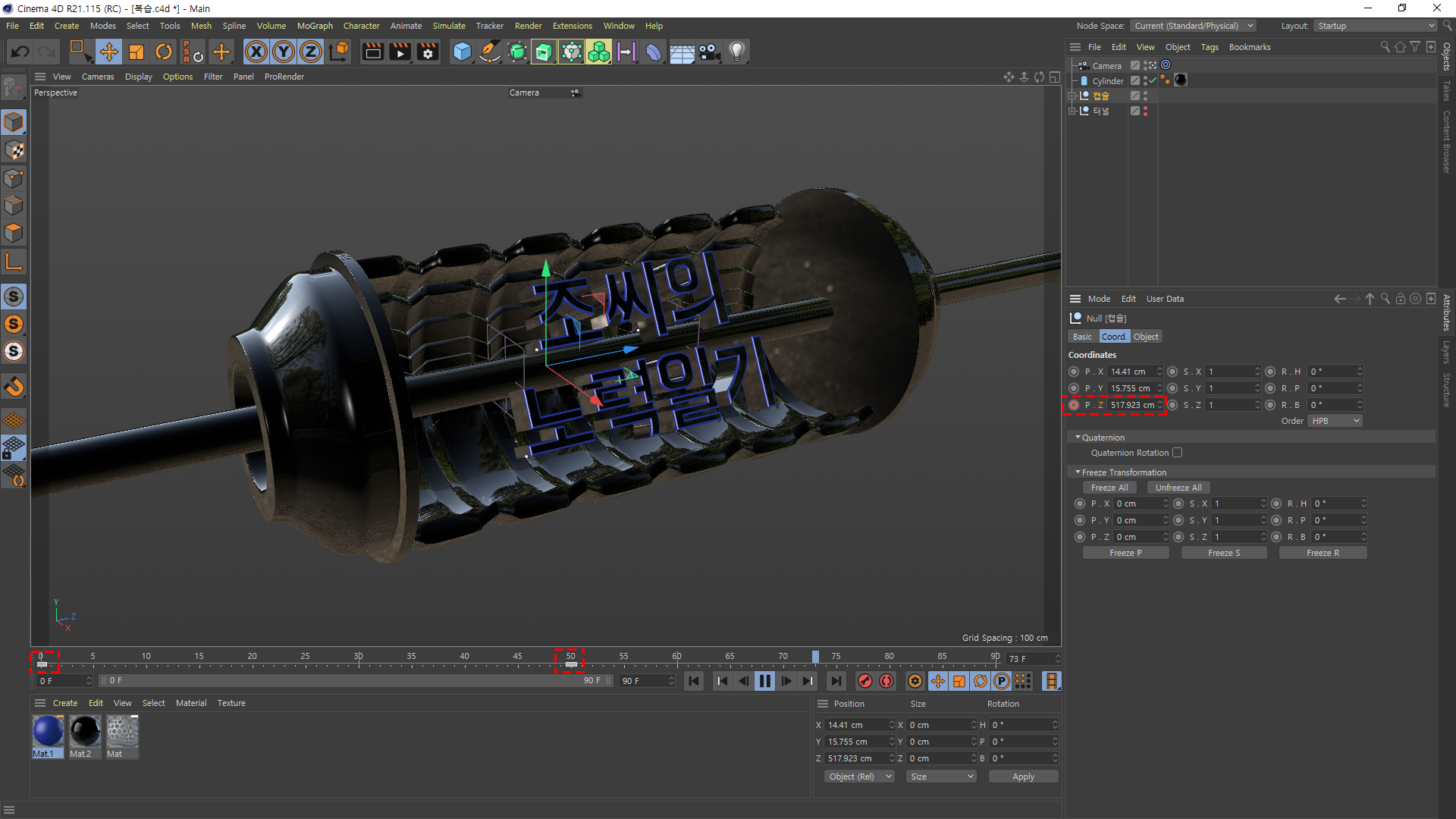This screenshot has height=819, width=1456.
Task: Toggle P.Z keyframe dot in Coordinates
Action: pyautogui.click(x=1074, y=405)
